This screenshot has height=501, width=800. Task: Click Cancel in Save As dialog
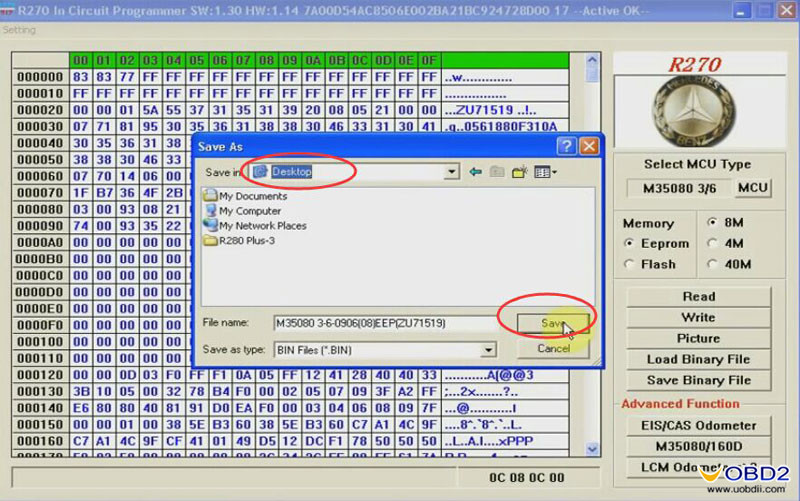[x=553, y=348]
